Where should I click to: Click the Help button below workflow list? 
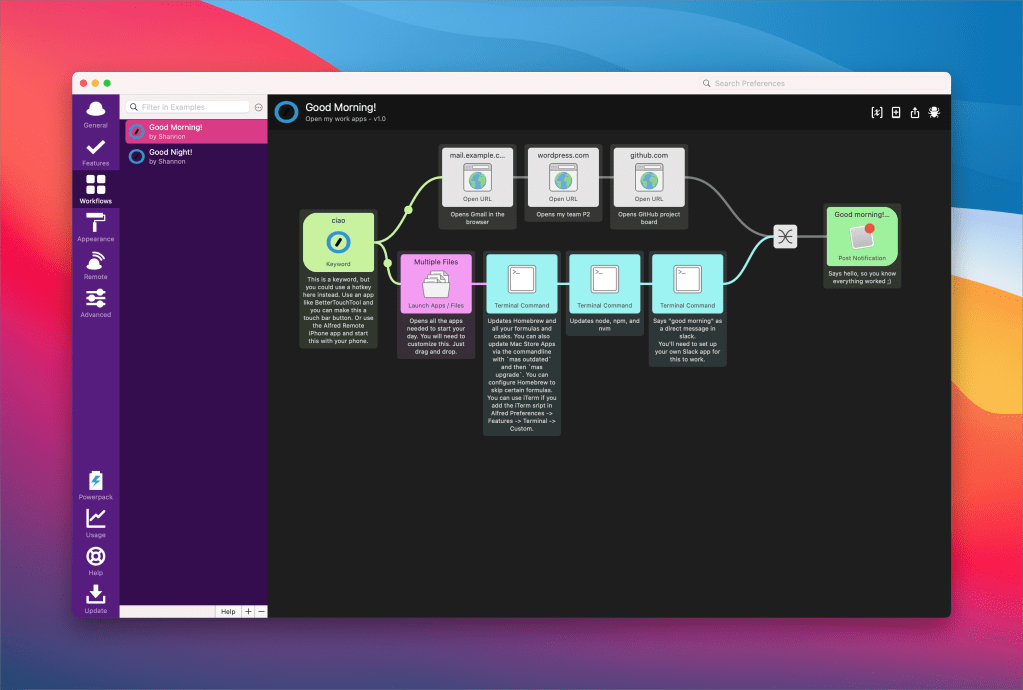(228, 611)
